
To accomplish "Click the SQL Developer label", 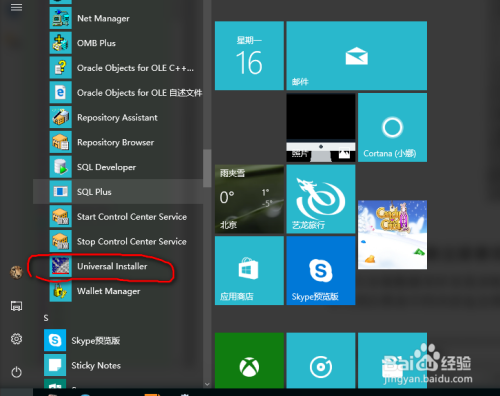I will [106, 167].
